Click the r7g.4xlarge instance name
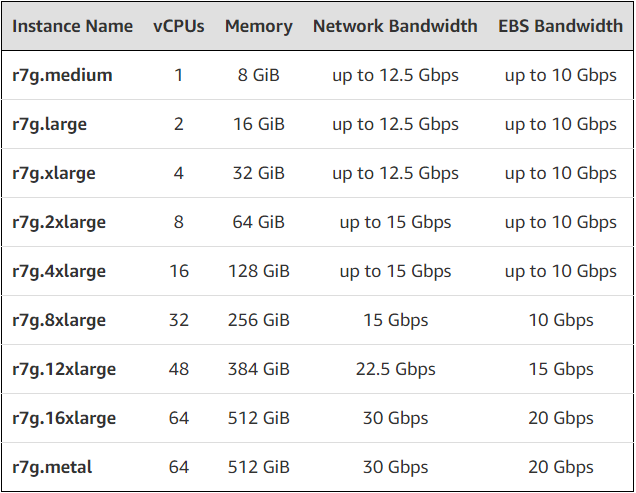This screenshot has width=636, height=493. click(x=59, y=271)
